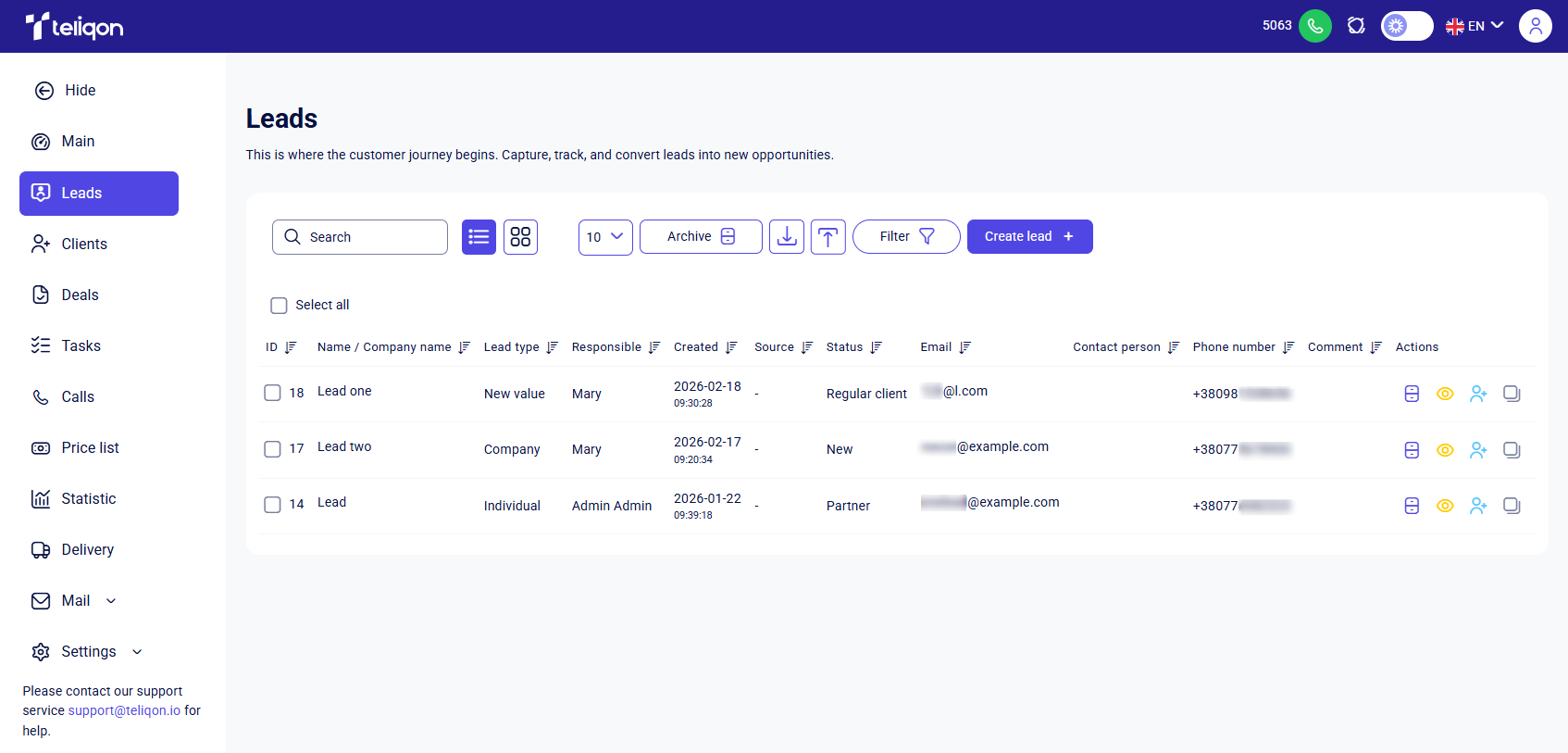
Task: Click the support@teliqon.io email link
Action: [x=124, y=710]
